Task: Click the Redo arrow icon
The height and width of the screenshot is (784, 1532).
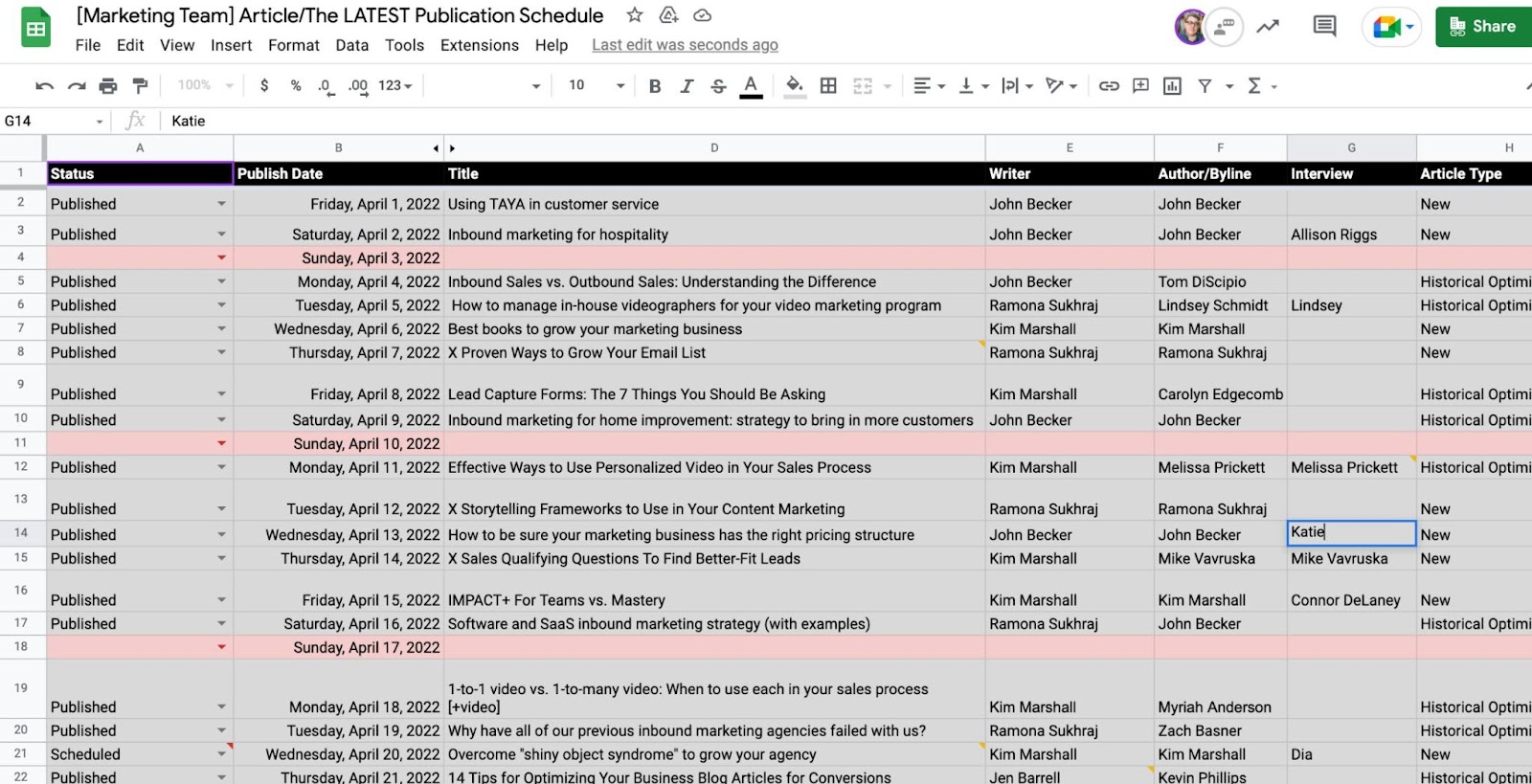Action: coord(77,86)
